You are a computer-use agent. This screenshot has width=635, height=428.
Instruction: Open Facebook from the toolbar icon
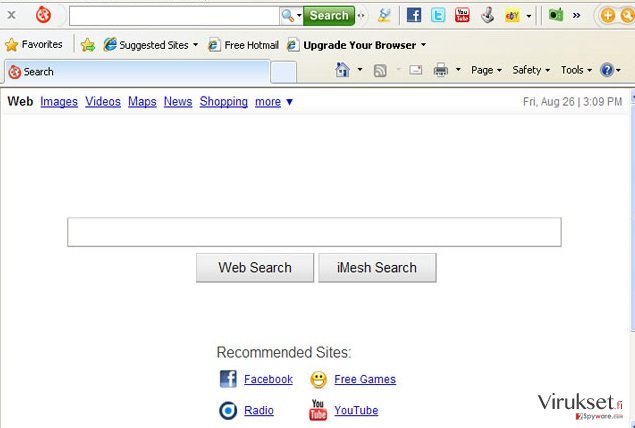point(414,15)
